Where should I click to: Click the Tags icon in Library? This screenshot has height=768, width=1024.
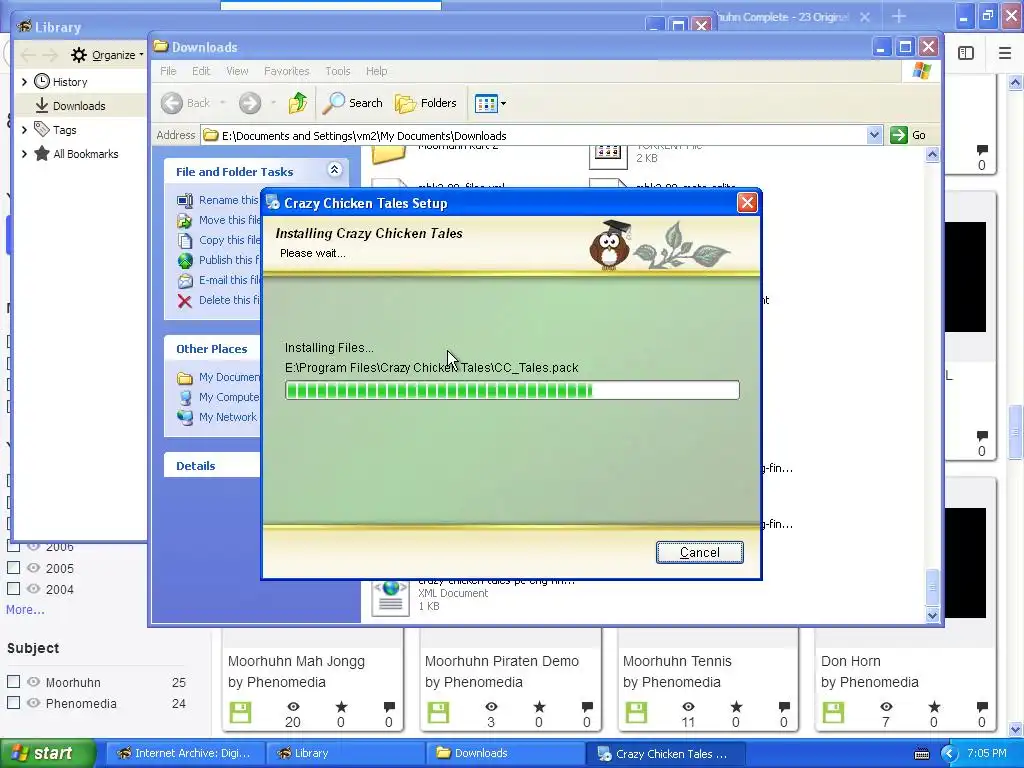[42, 129]
